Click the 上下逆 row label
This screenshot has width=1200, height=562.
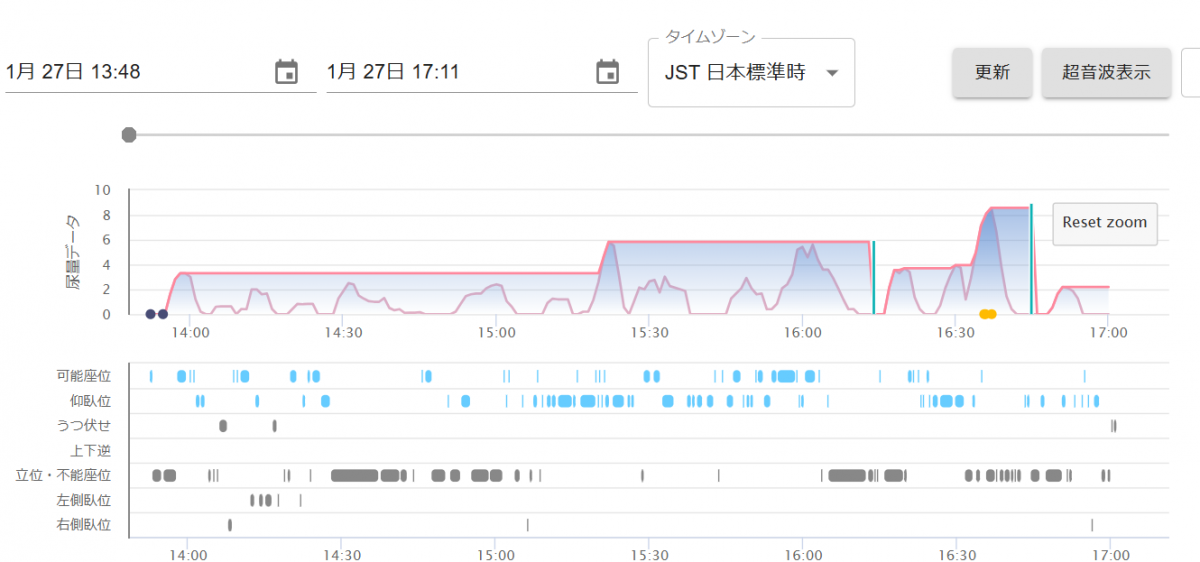click(x=91, y=451)
